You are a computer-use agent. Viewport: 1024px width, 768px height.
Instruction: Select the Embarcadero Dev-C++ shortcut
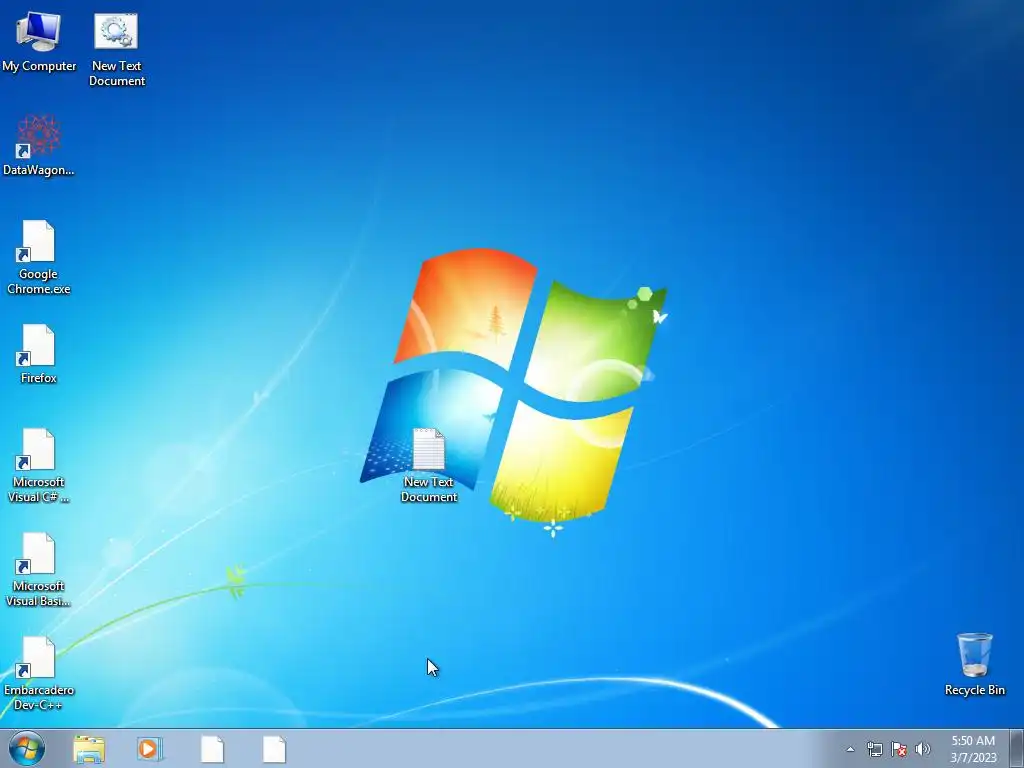39,673
